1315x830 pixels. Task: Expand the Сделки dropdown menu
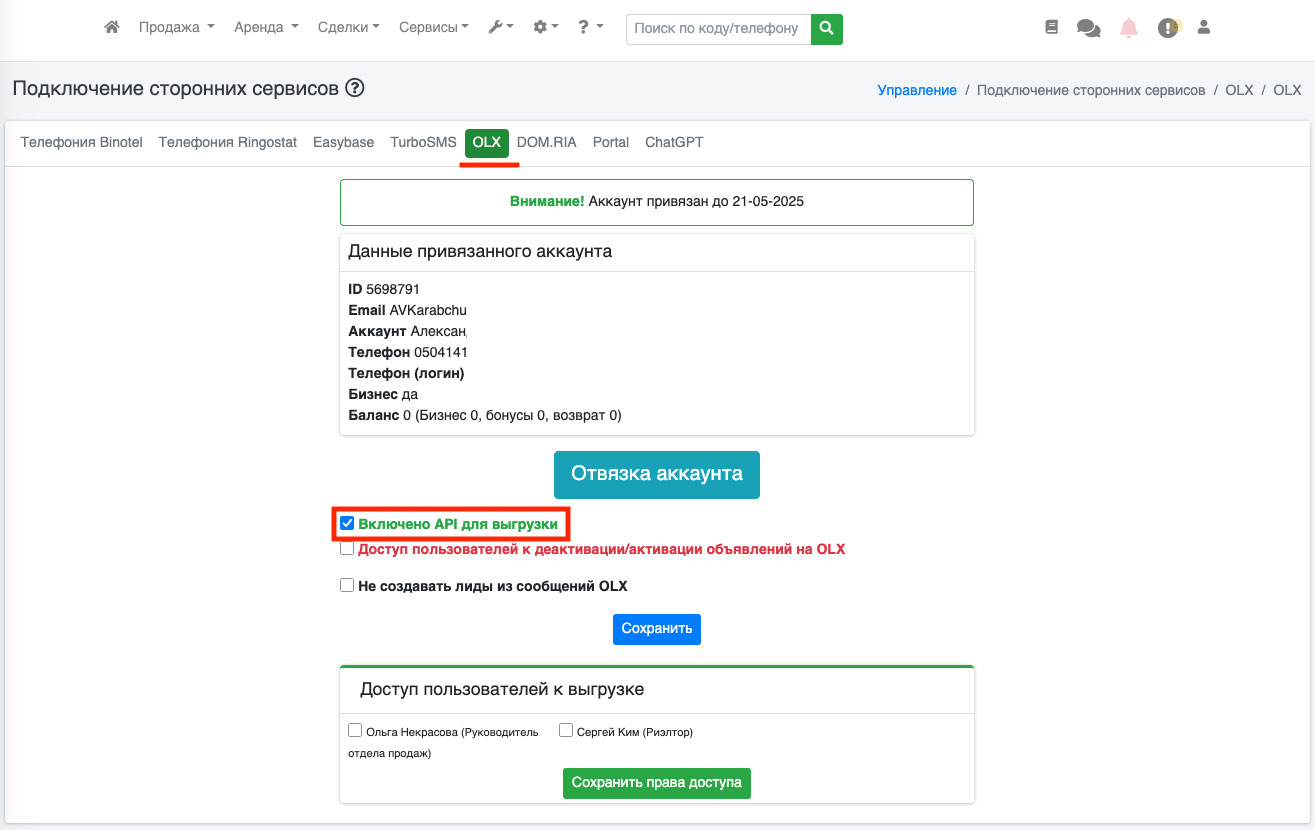click(x=349, y=28)
